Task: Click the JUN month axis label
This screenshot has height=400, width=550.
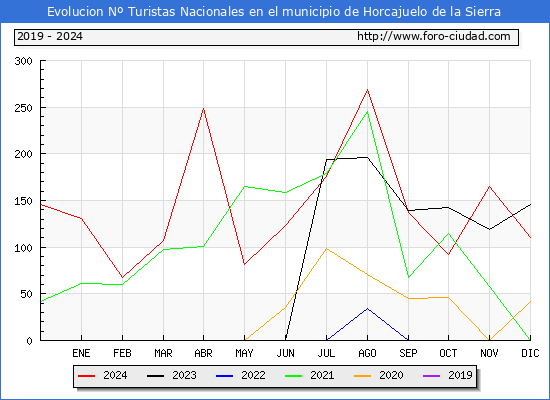Action: tap(286, 353)
